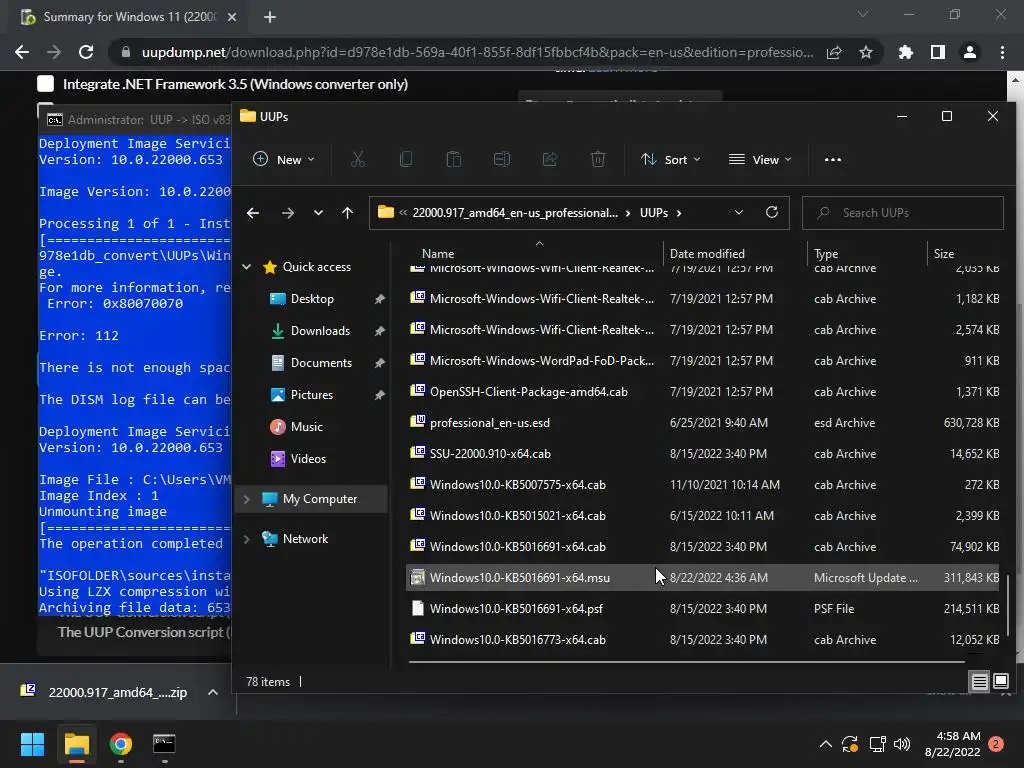Screen dimensions: 1024x768
Task: Open Chrome from the taskbar
Action: 121,744
